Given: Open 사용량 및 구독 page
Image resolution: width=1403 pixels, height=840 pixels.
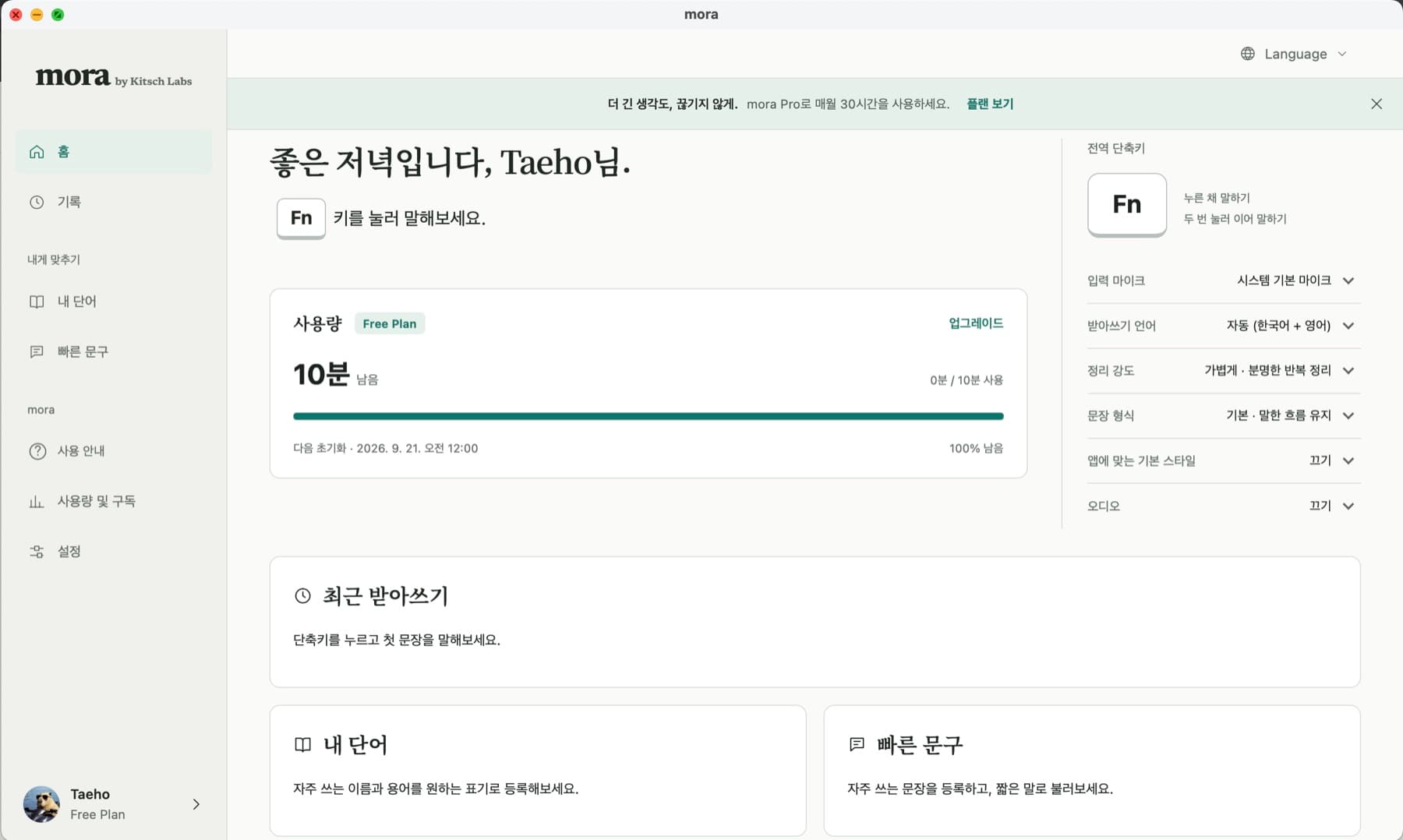Looking at the screenshot, I should point(114,501).
